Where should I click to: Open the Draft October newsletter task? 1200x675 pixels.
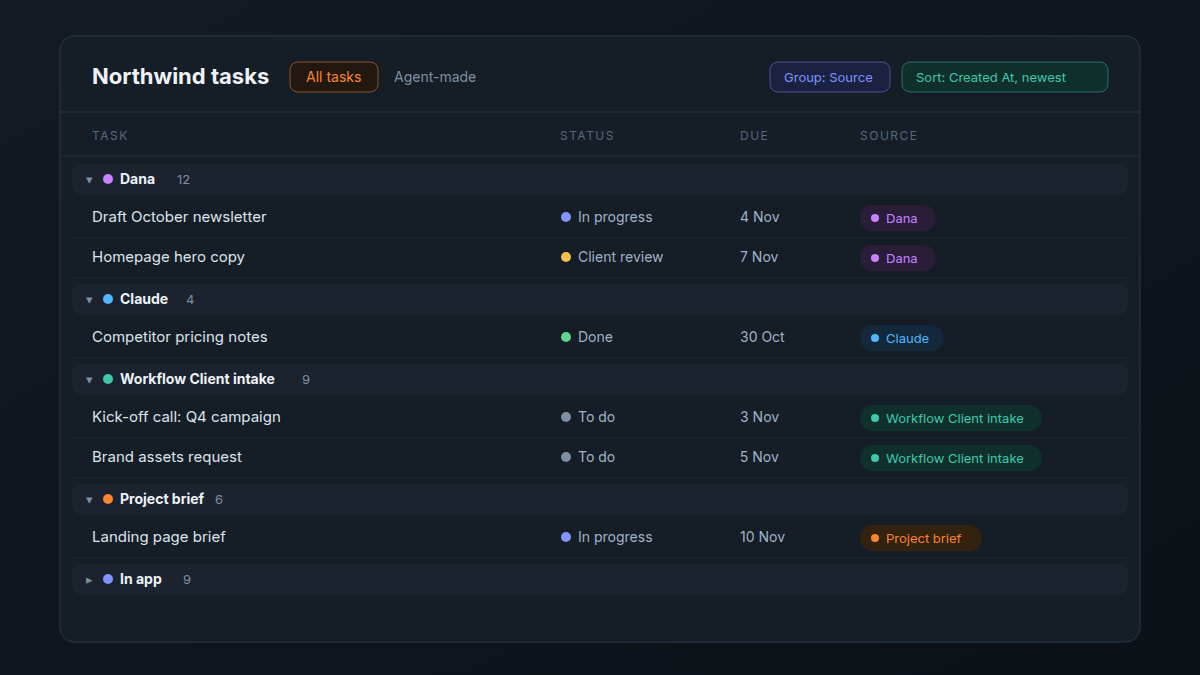pyautogui.click(x=179, y=217)
